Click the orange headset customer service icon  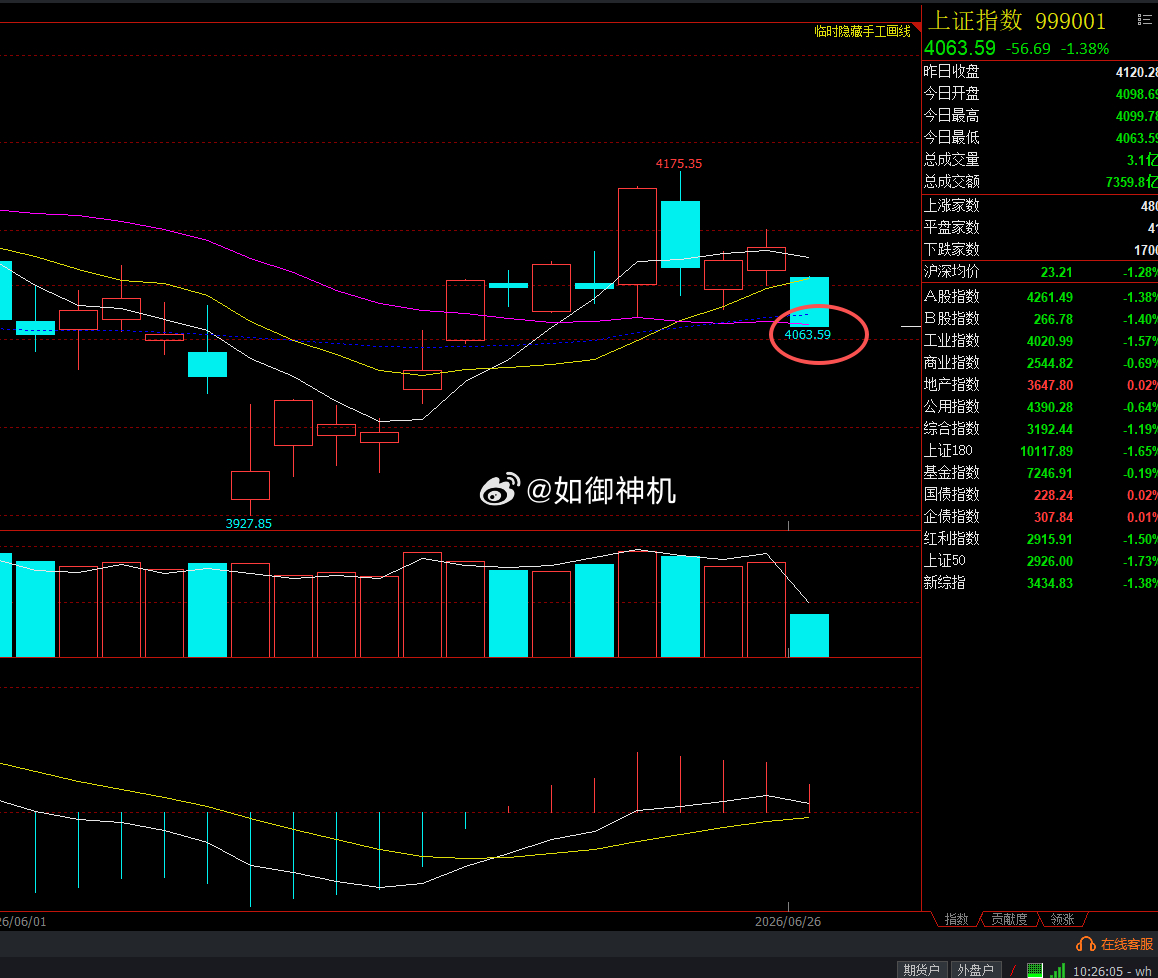[x=1086, y=944]
